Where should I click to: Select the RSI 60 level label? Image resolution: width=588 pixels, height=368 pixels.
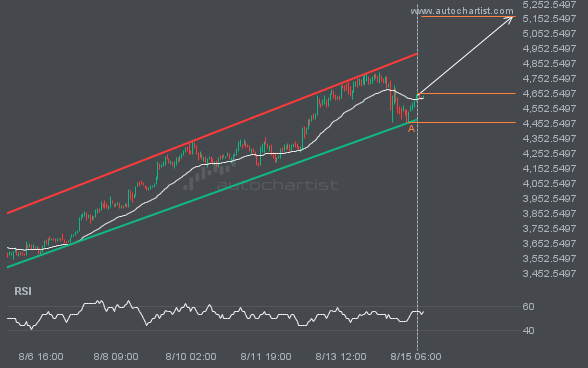528,307
